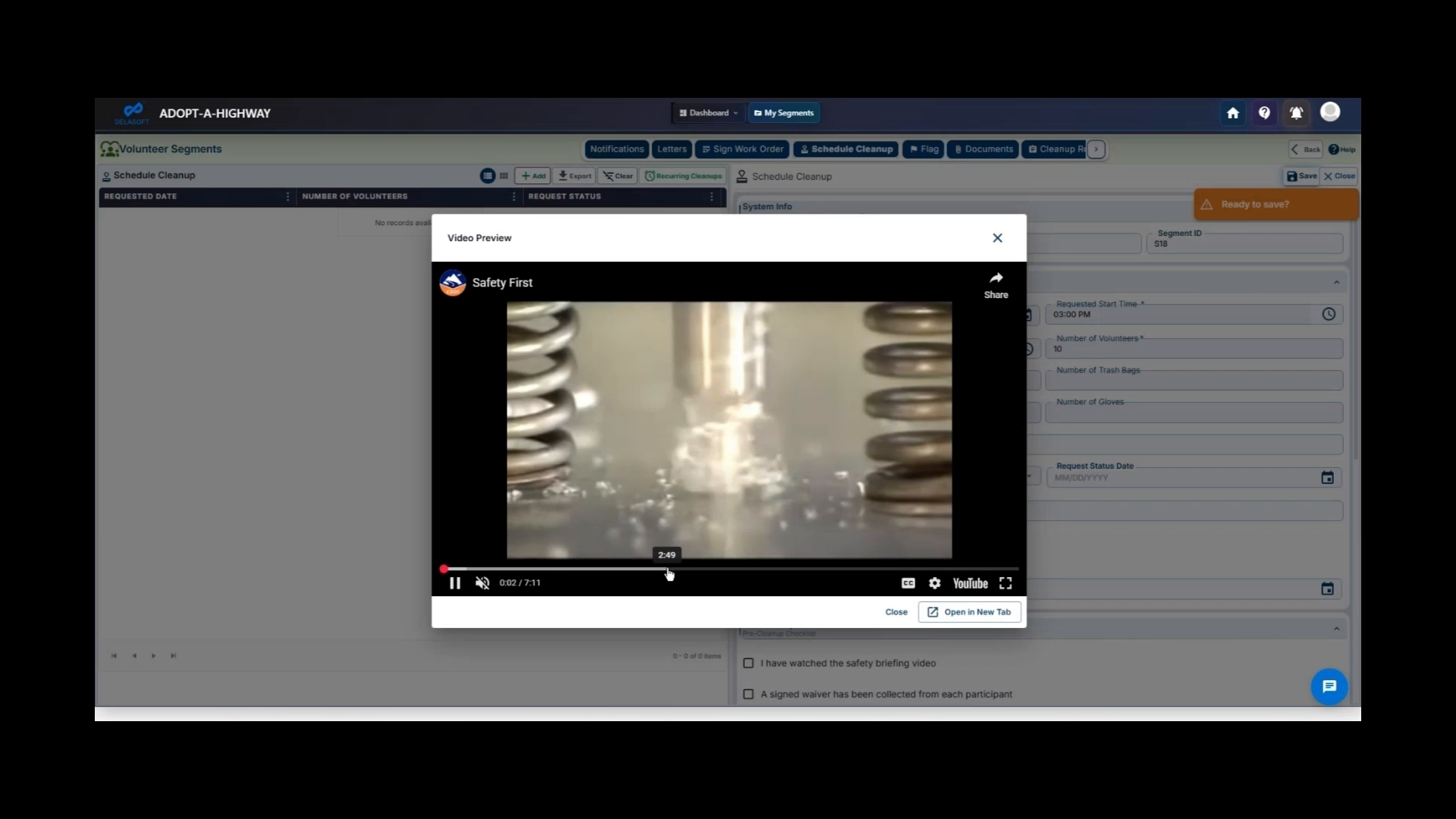This screenshot has height=819, width=1456.
Task: Open the Flag feature
Action: pos(923,149)
